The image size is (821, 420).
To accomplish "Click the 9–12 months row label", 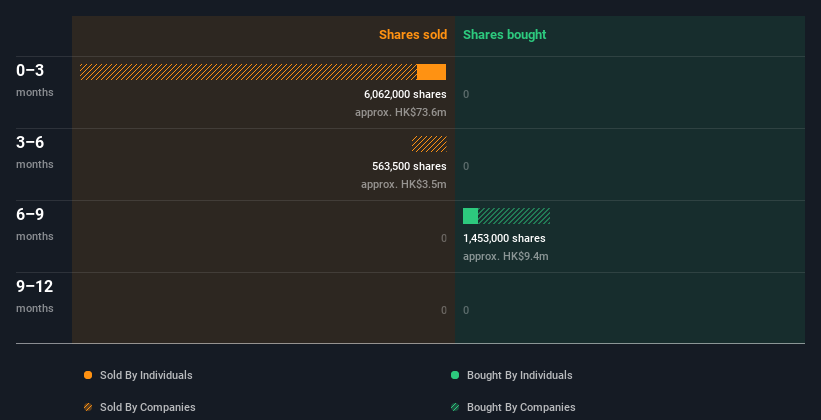I will [x=35, y=296].
